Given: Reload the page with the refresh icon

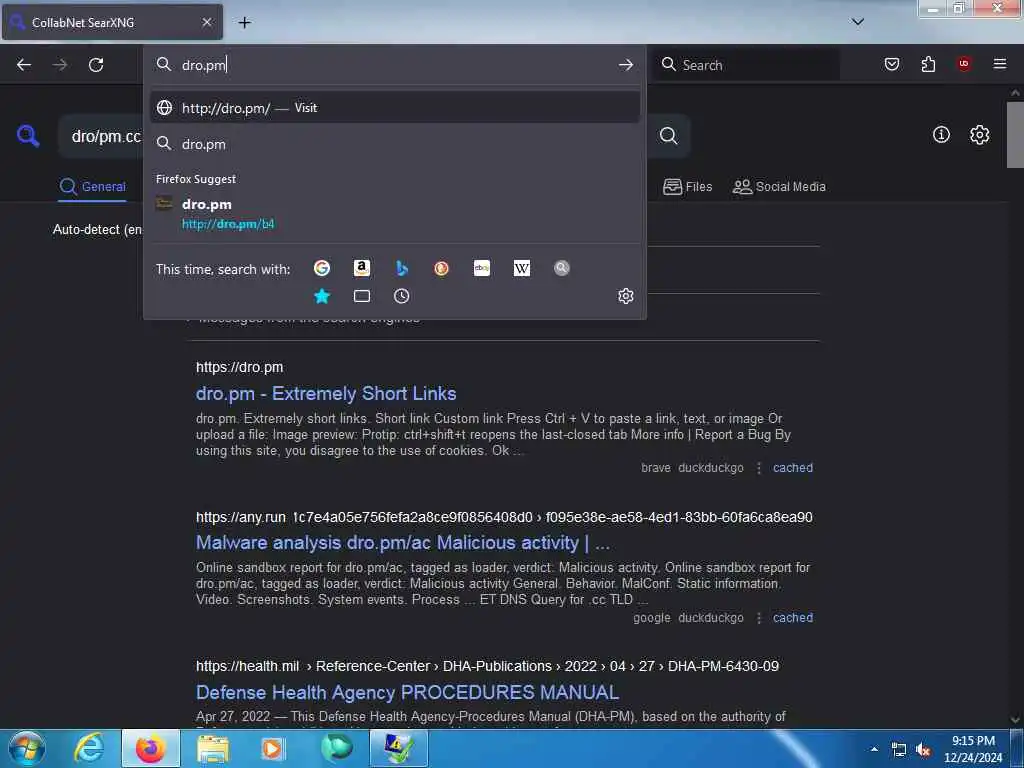Looking at the screenshot, I should click(x=96, y=65).
